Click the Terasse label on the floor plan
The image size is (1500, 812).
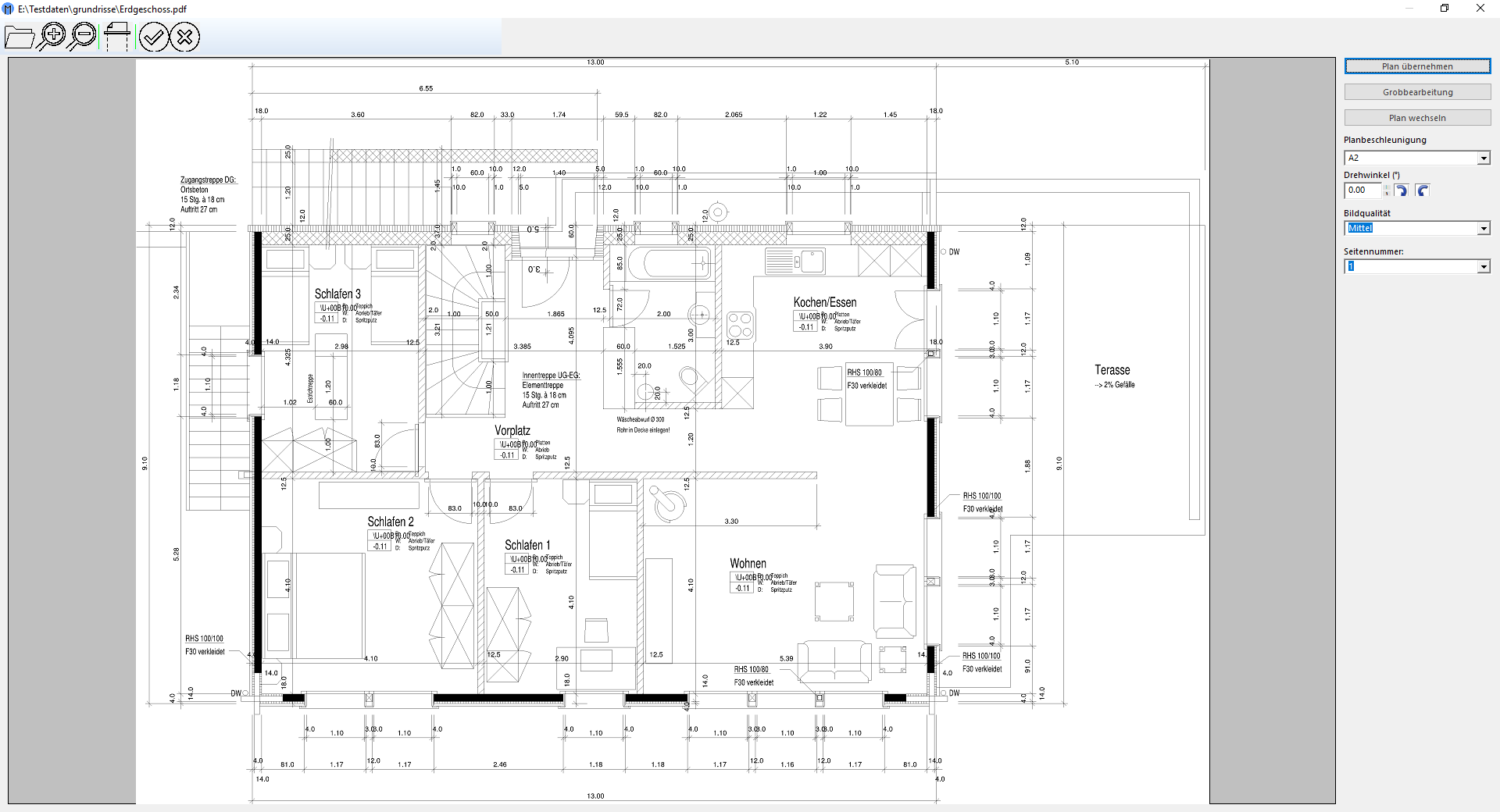[x=1112, y=370]
